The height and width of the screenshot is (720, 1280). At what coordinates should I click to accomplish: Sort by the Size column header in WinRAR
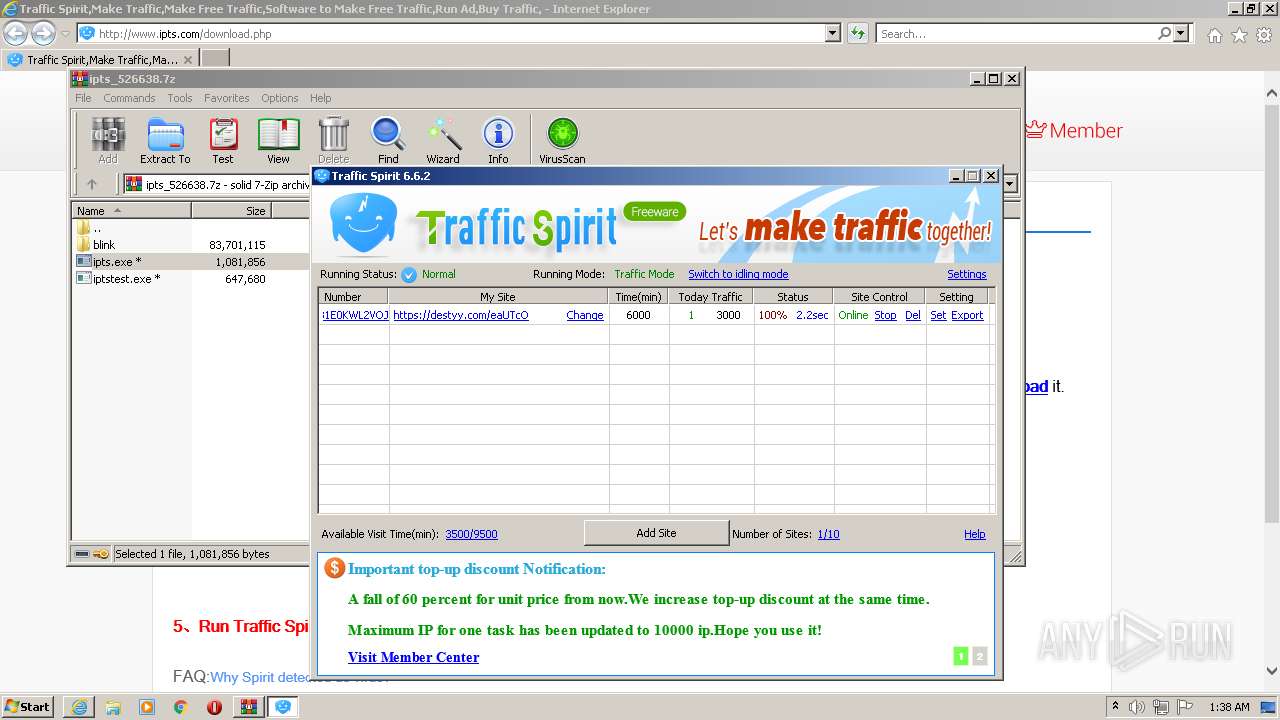(x=231, y=211)
